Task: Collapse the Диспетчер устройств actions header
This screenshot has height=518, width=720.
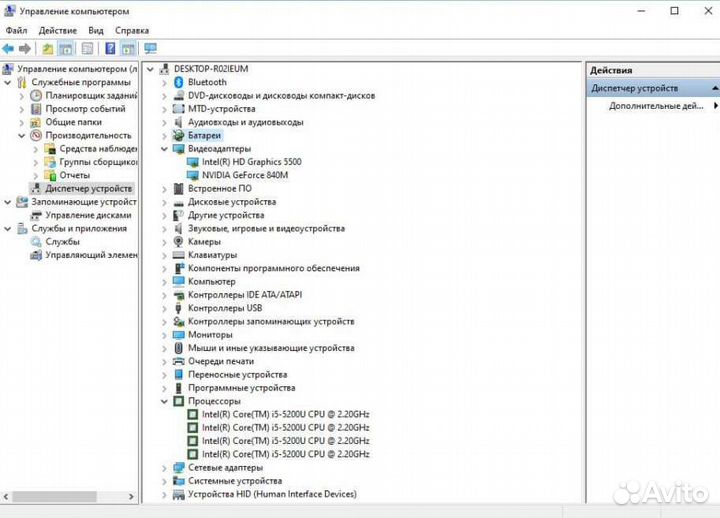Action: tap(715, 88)
